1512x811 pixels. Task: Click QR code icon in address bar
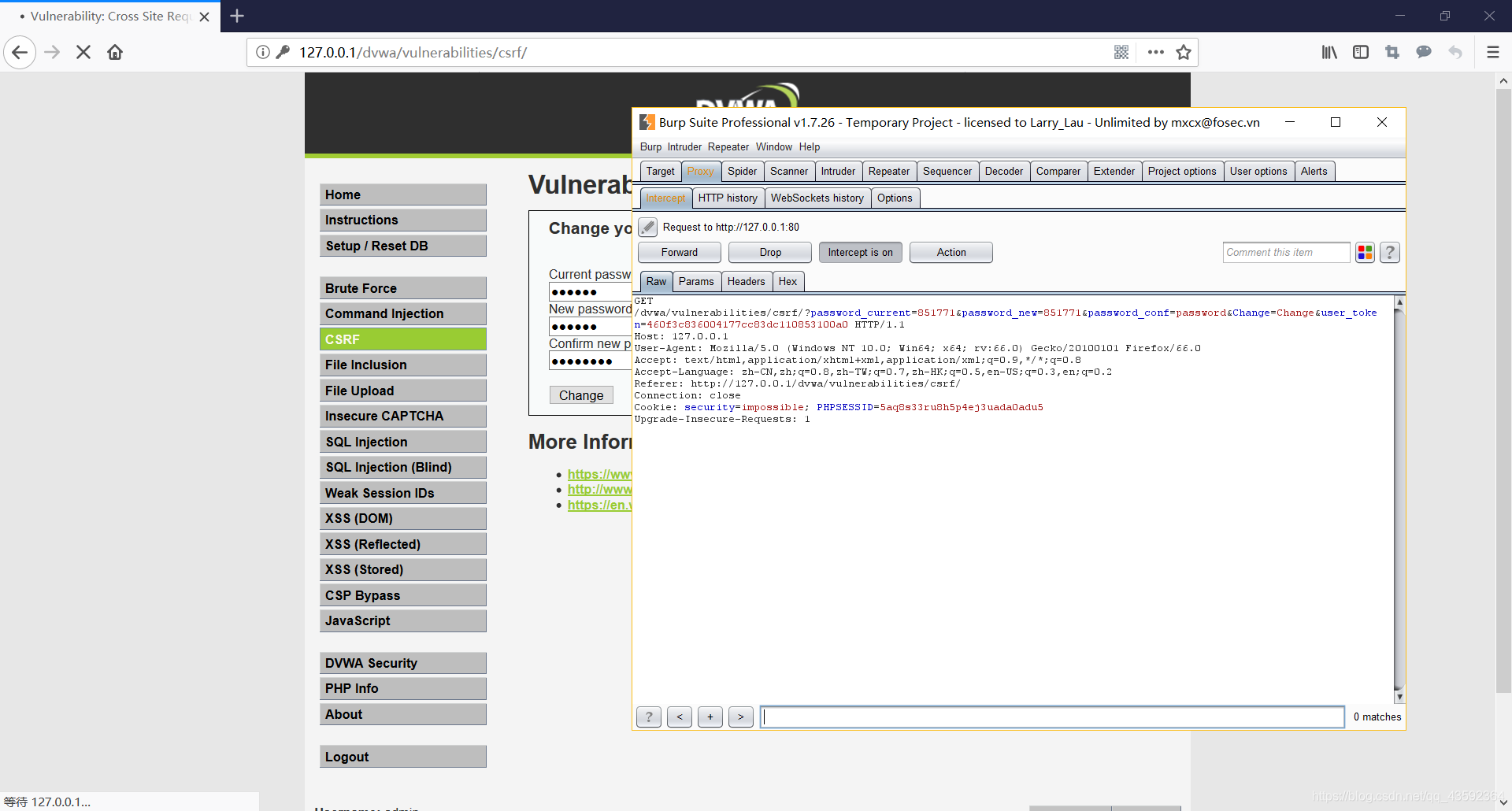[x=1121, y=53]
